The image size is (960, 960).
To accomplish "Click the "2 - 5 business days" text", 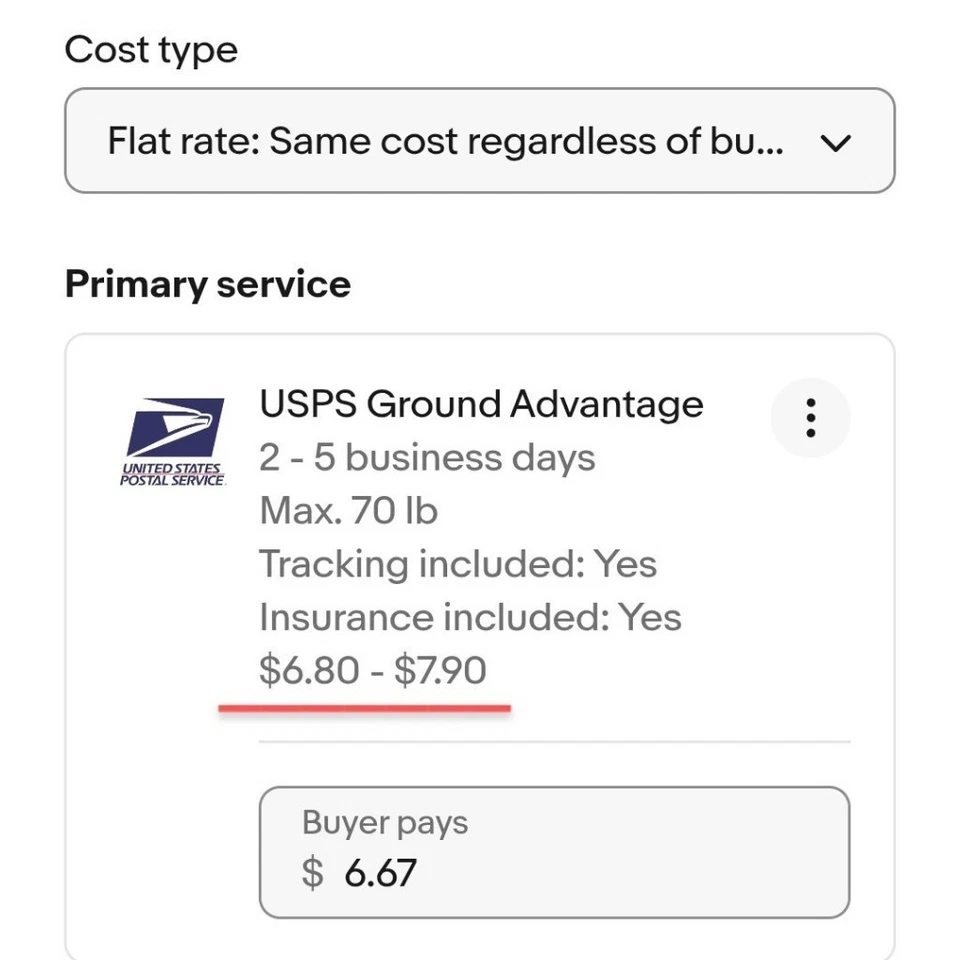I will (427, 458).
